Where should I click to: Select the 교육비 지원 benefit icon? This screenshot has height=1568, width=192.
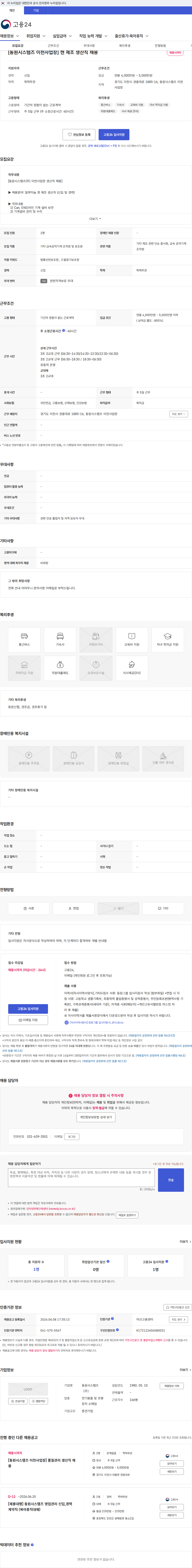(x=132, y=640)
